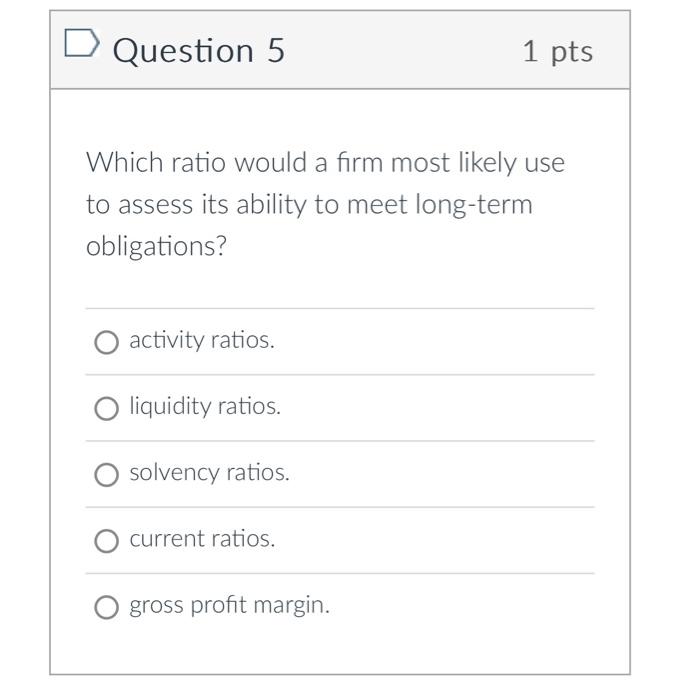The height and width of the screenshot is (700, 681).
Task: Choose the 'liquidity ratios.' radio button
Action: [x=106, y=409]
